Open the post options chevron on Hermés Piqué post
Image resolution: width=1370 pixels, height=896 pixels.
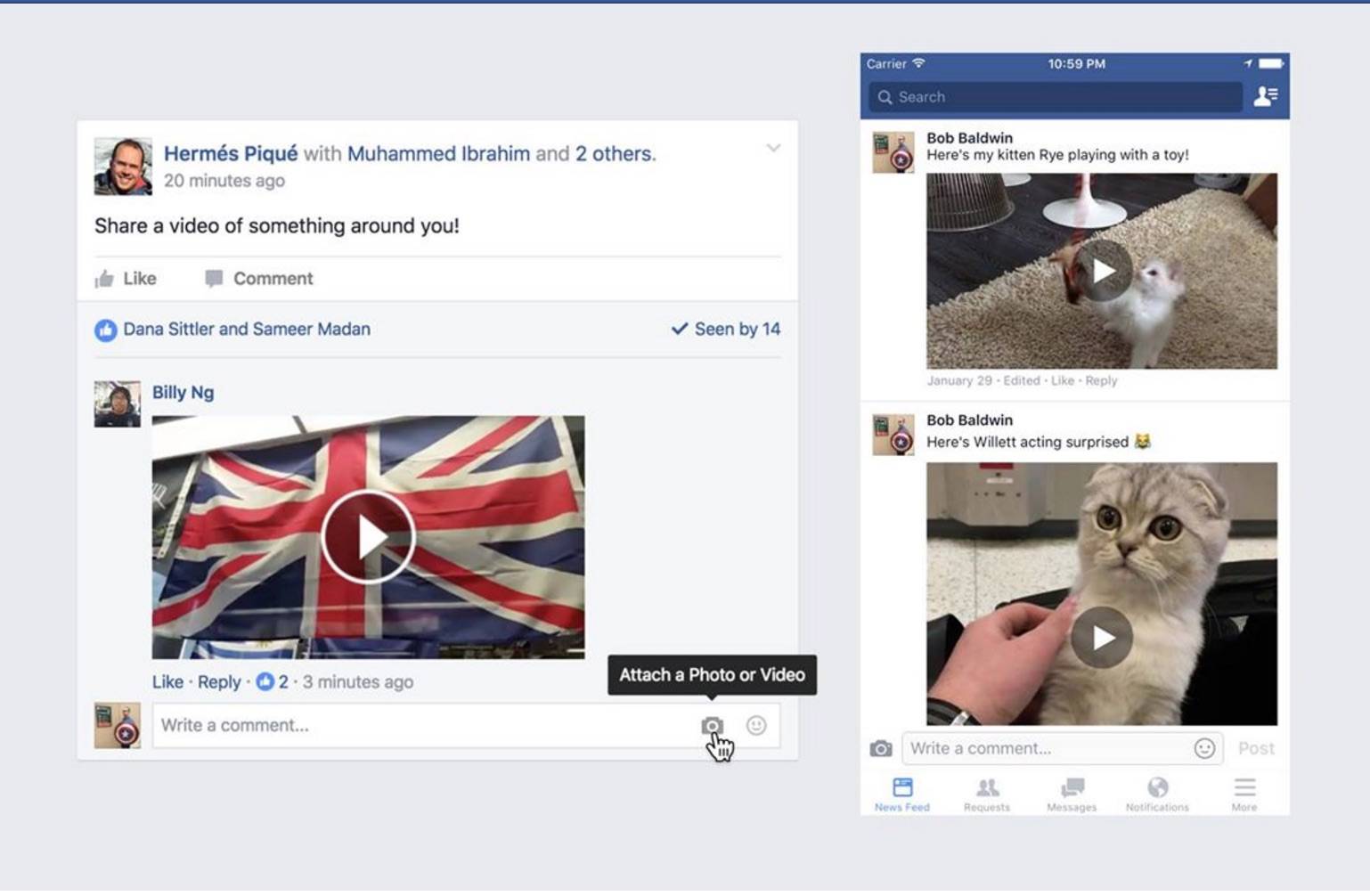(773, 148)
